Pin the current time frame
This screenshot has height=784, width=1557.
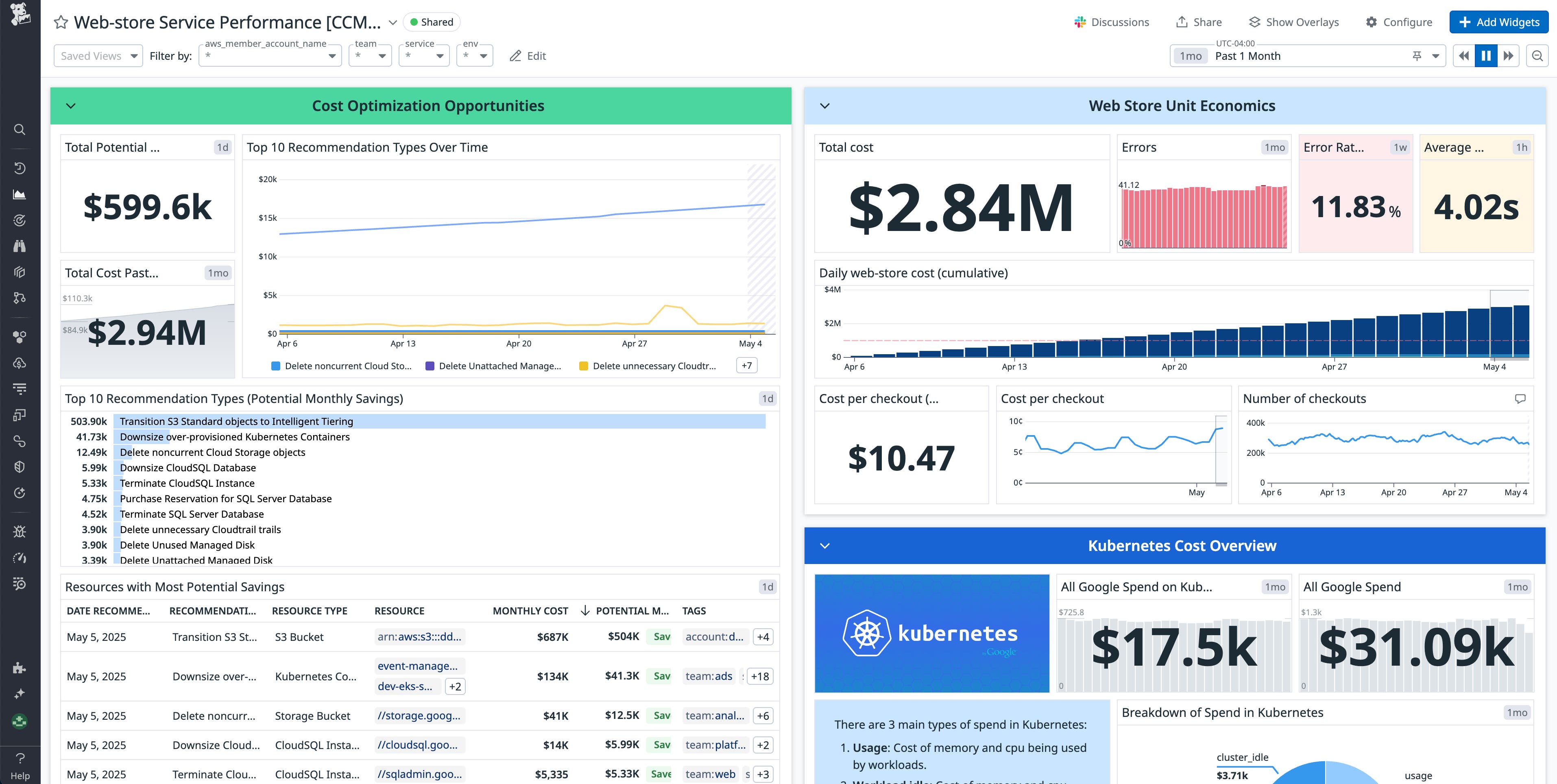pos(1416,56)
